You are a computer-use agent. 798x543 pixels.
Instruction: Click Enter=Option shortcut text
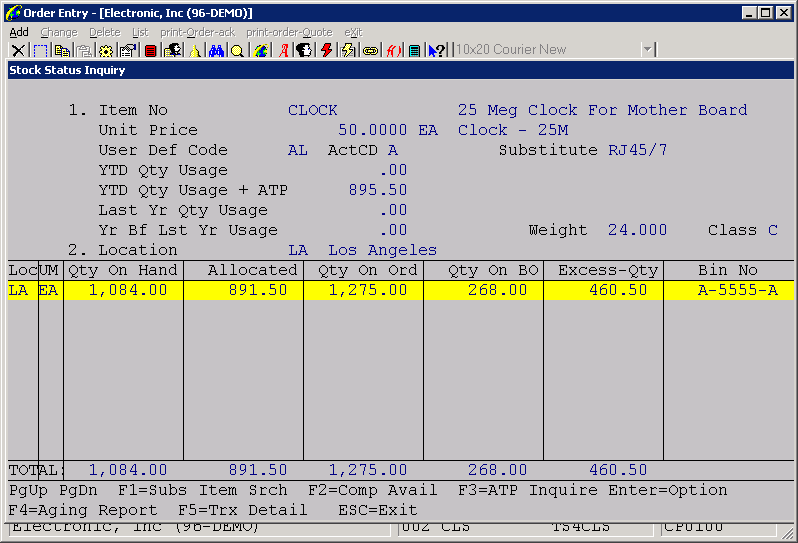(x=668, y=490)
